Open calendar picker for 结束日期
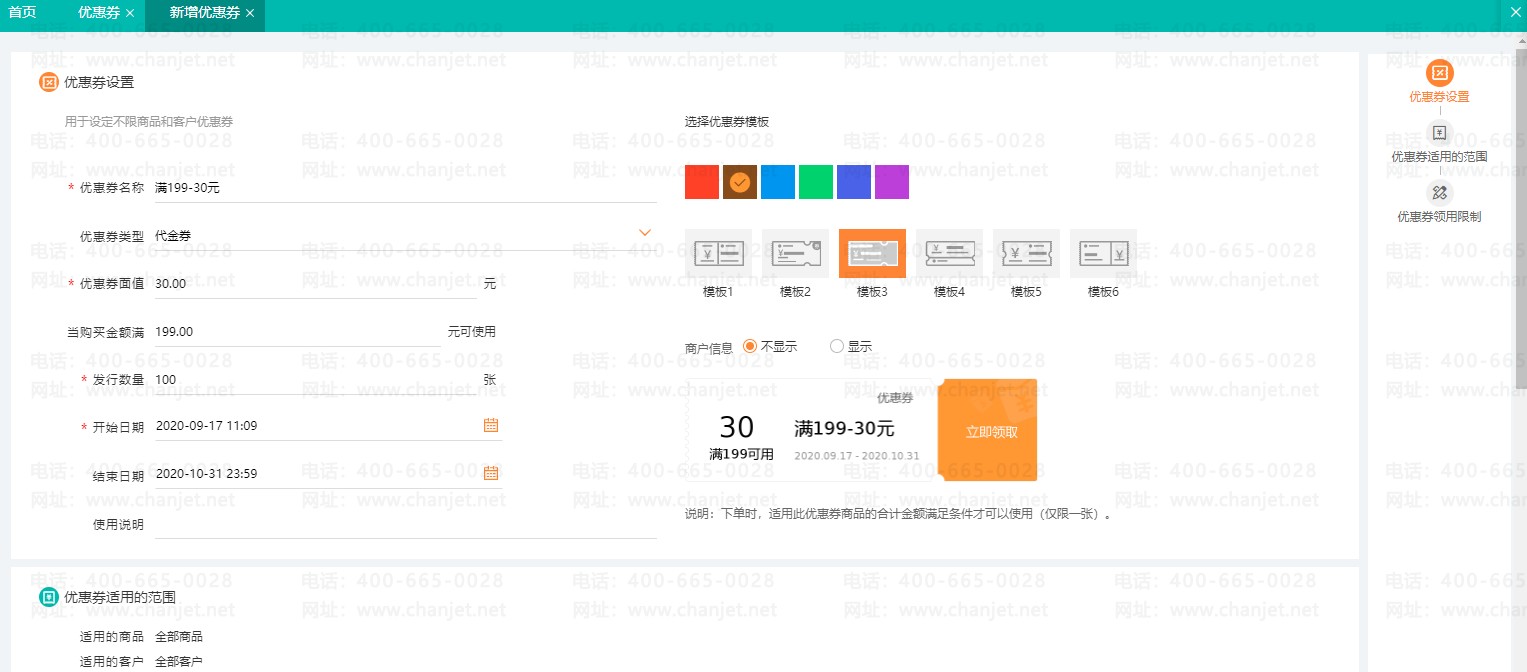Screen dimensions: 1527x672 491,473
